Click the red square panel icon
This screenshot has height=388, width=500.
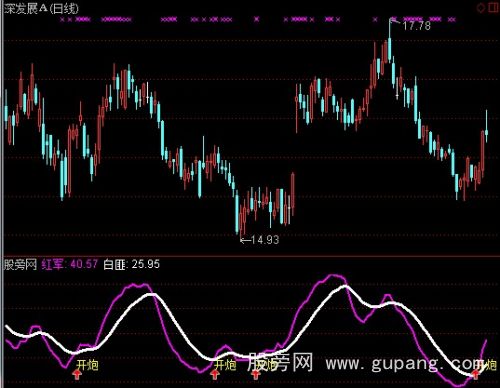[494, 7]
